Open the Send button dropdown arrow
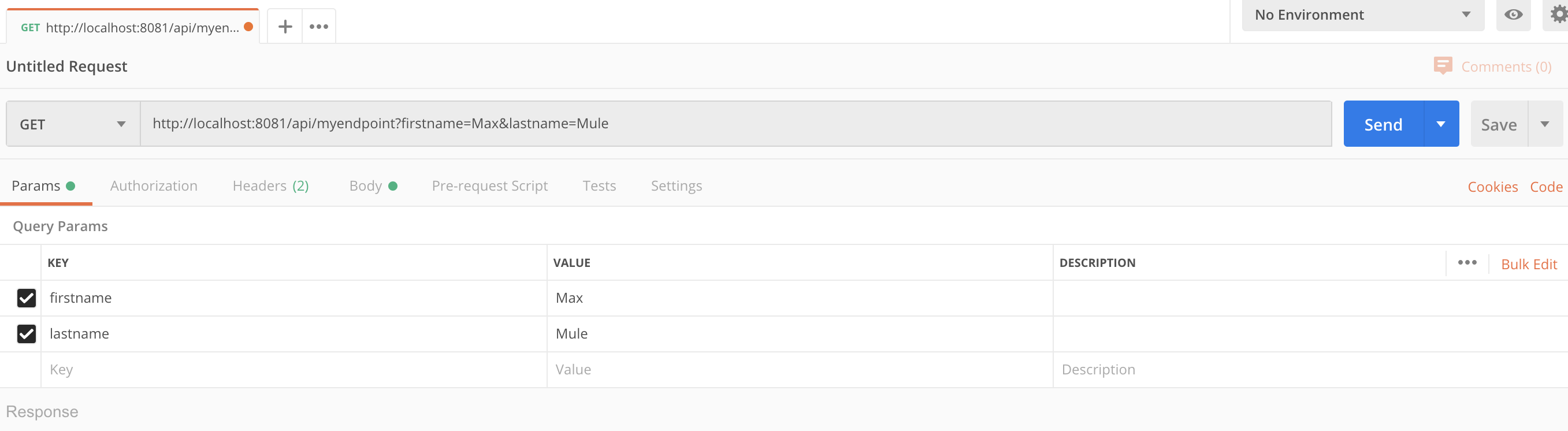The image size is (1568, 431). tap(1441, 124)
